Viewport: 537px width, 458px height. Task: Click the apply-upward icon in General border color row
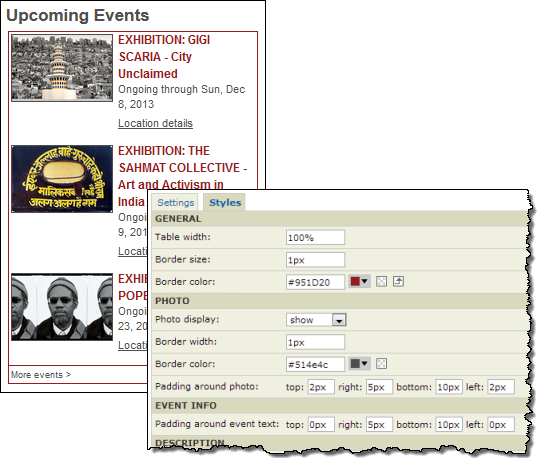pyautogui.click(x=398, y=282)
